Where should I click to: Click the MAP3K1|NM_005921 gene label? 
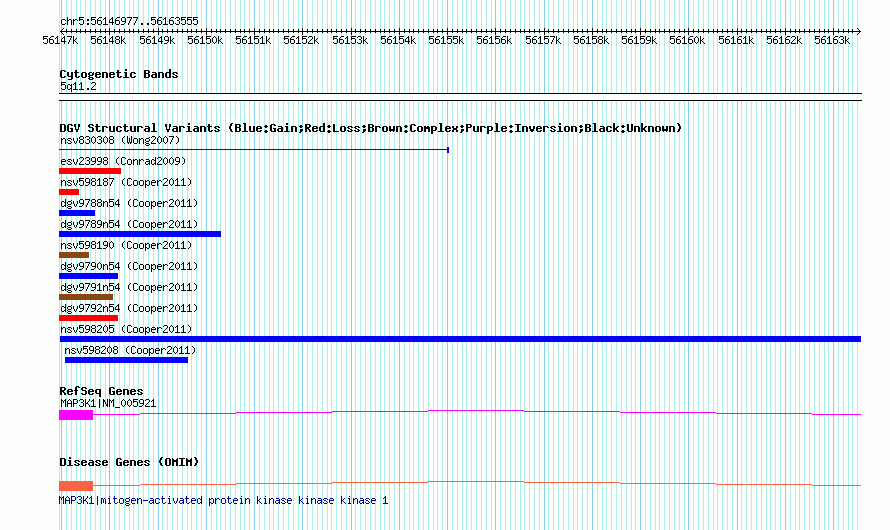[x=108, y=403]
